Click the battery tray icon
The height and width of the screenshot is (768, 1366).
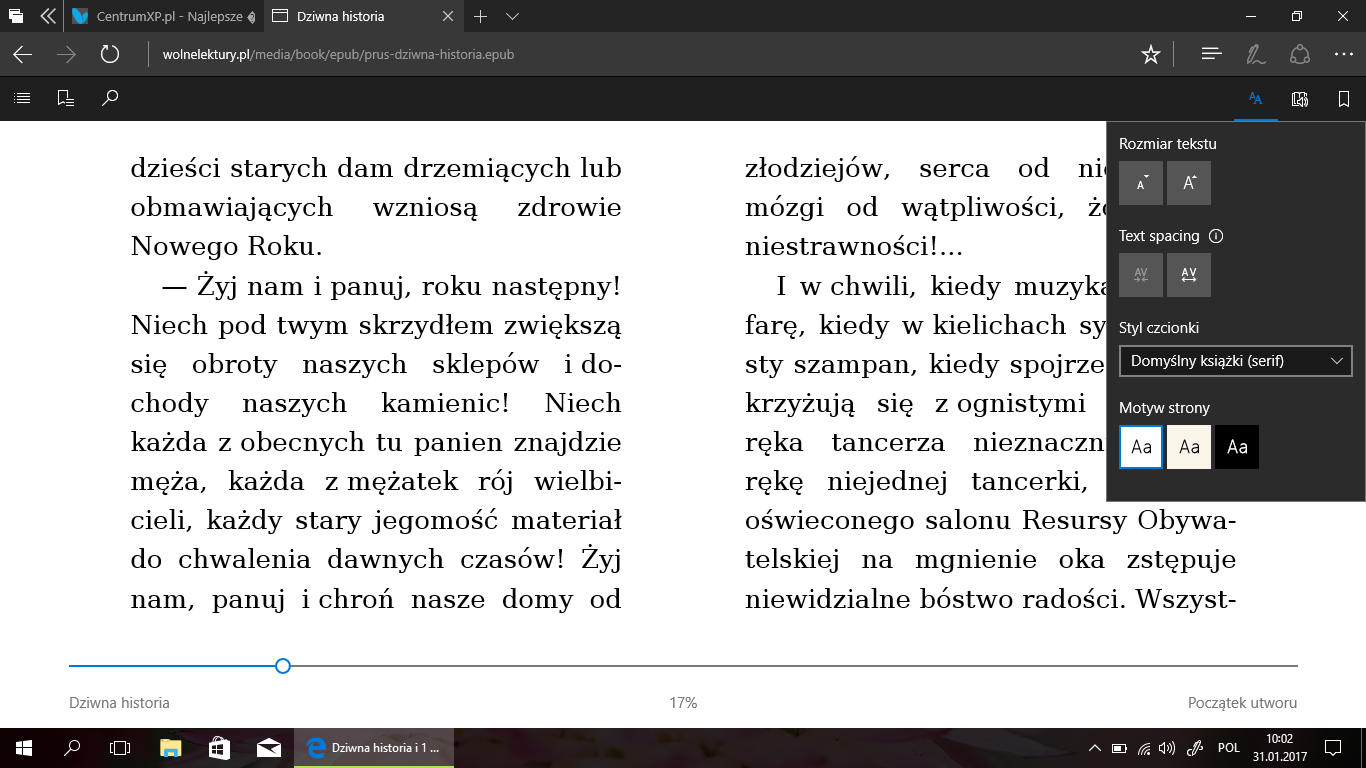coord(1120,747)
